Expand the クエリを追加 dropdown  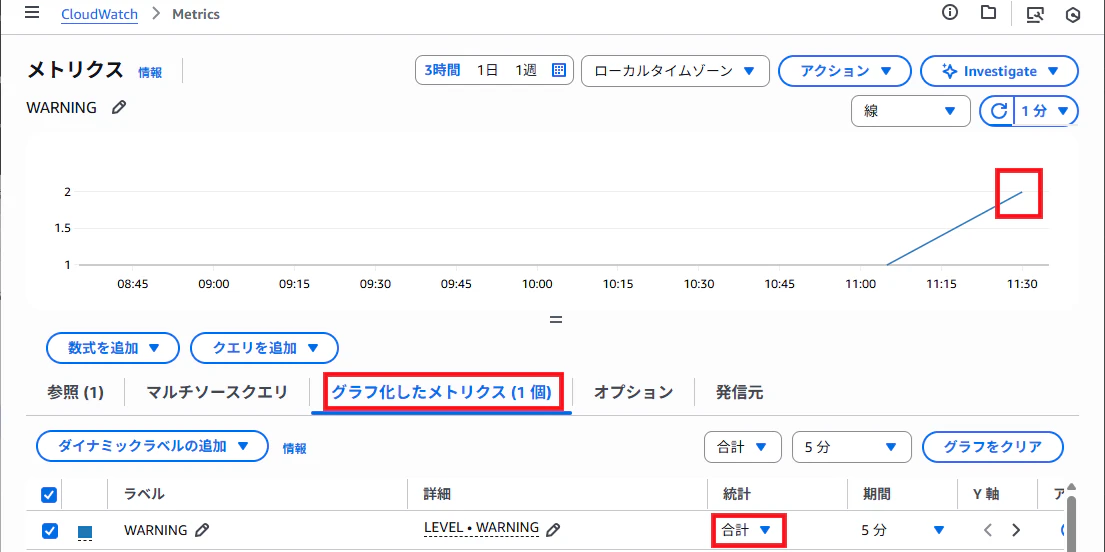(x=265, y=348)
